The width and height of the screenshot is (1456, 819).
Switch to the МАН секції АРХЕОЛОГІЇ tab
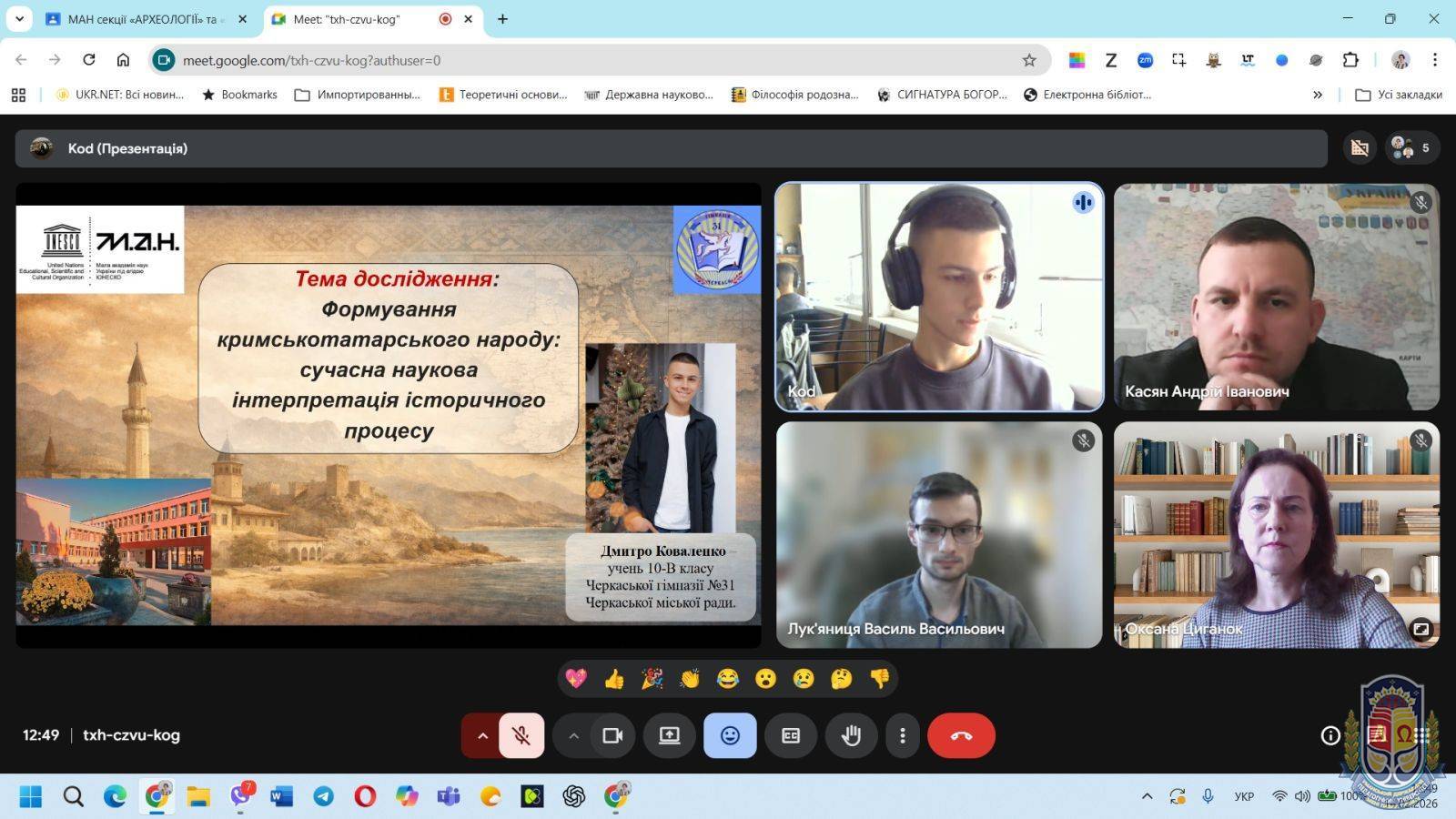142,19
